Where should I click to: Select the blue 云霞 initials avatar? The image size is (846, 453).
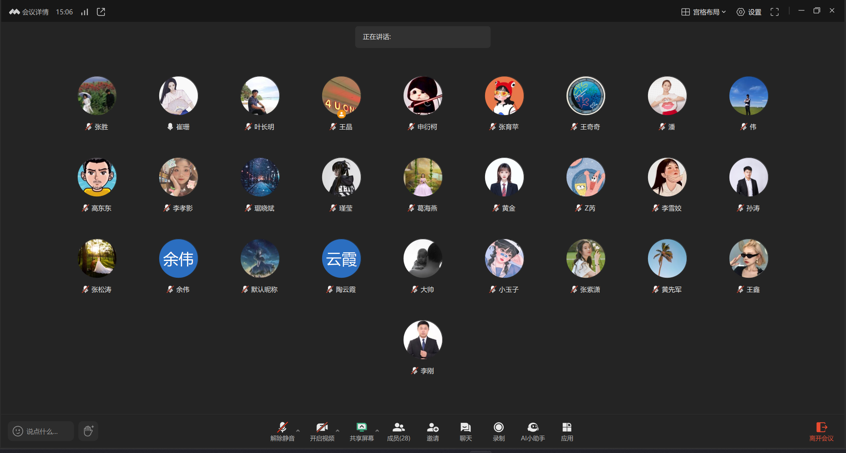(342, 258)
